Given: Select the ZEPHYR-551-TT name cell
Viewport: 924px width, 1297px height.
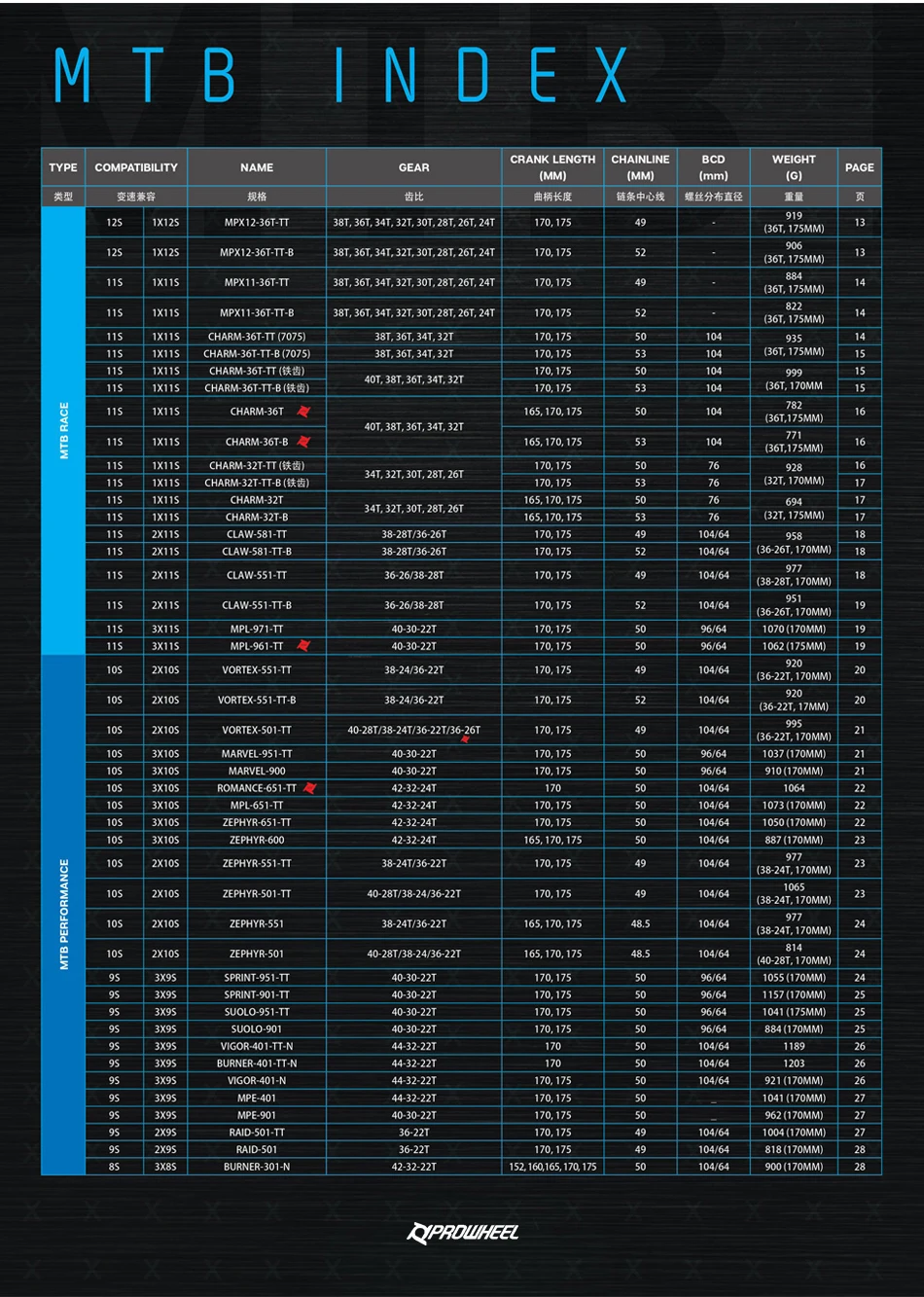Looking at the screenshot, I should [x=257, y=863].
